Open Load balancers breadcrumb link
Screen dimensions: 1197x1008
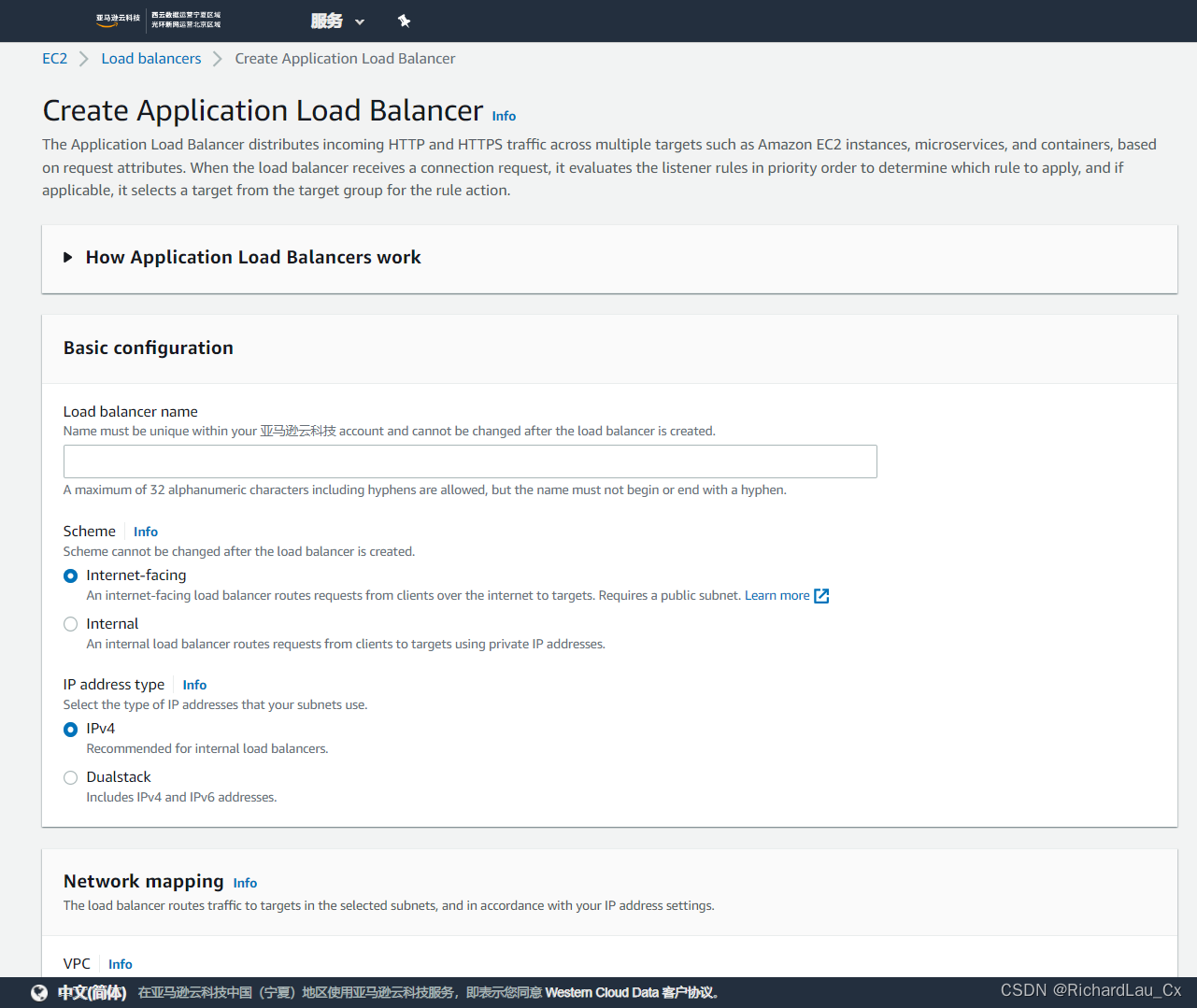tap(151, 59)
